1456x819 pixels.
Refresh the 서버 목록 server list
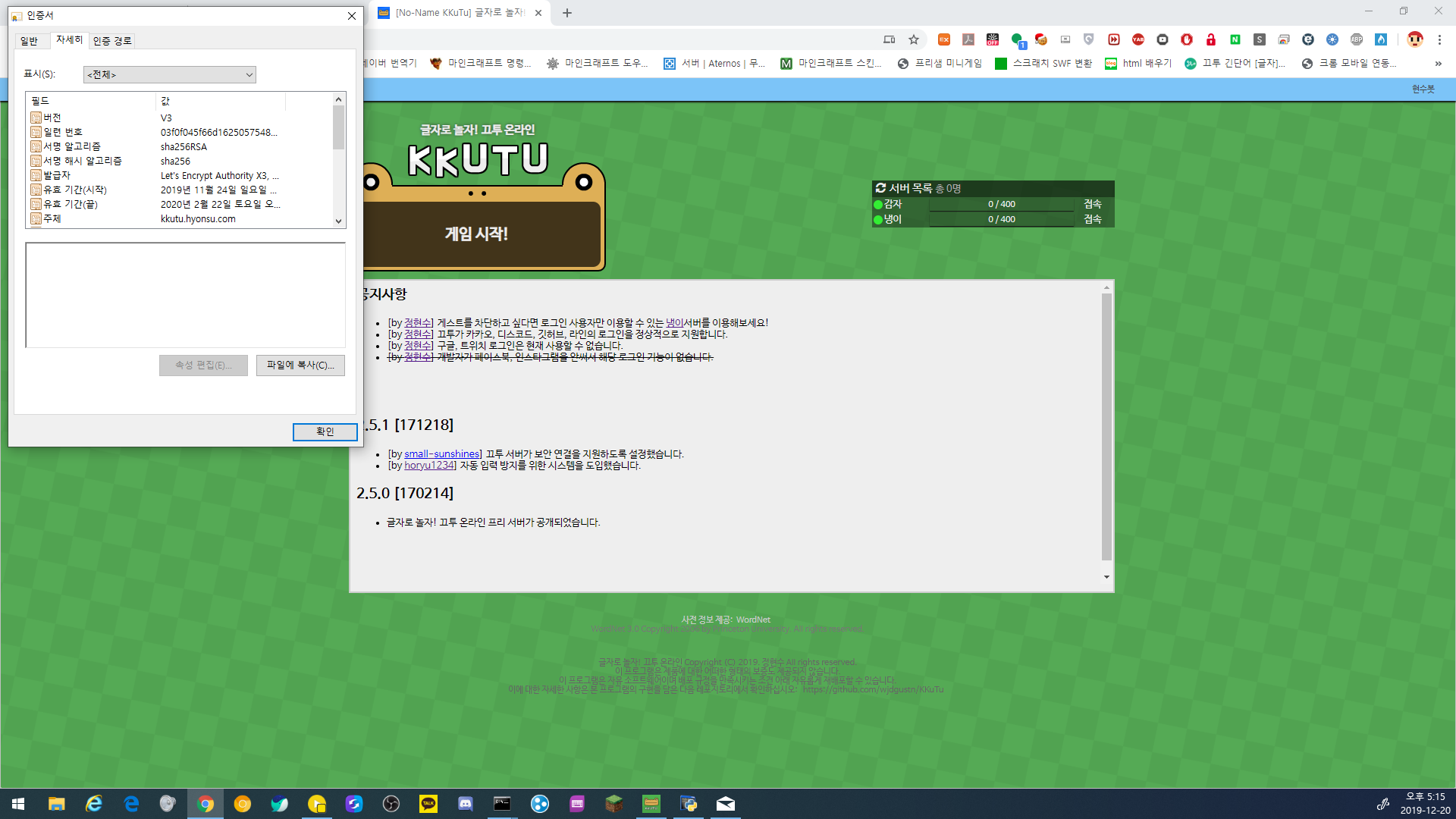point(881,188)
